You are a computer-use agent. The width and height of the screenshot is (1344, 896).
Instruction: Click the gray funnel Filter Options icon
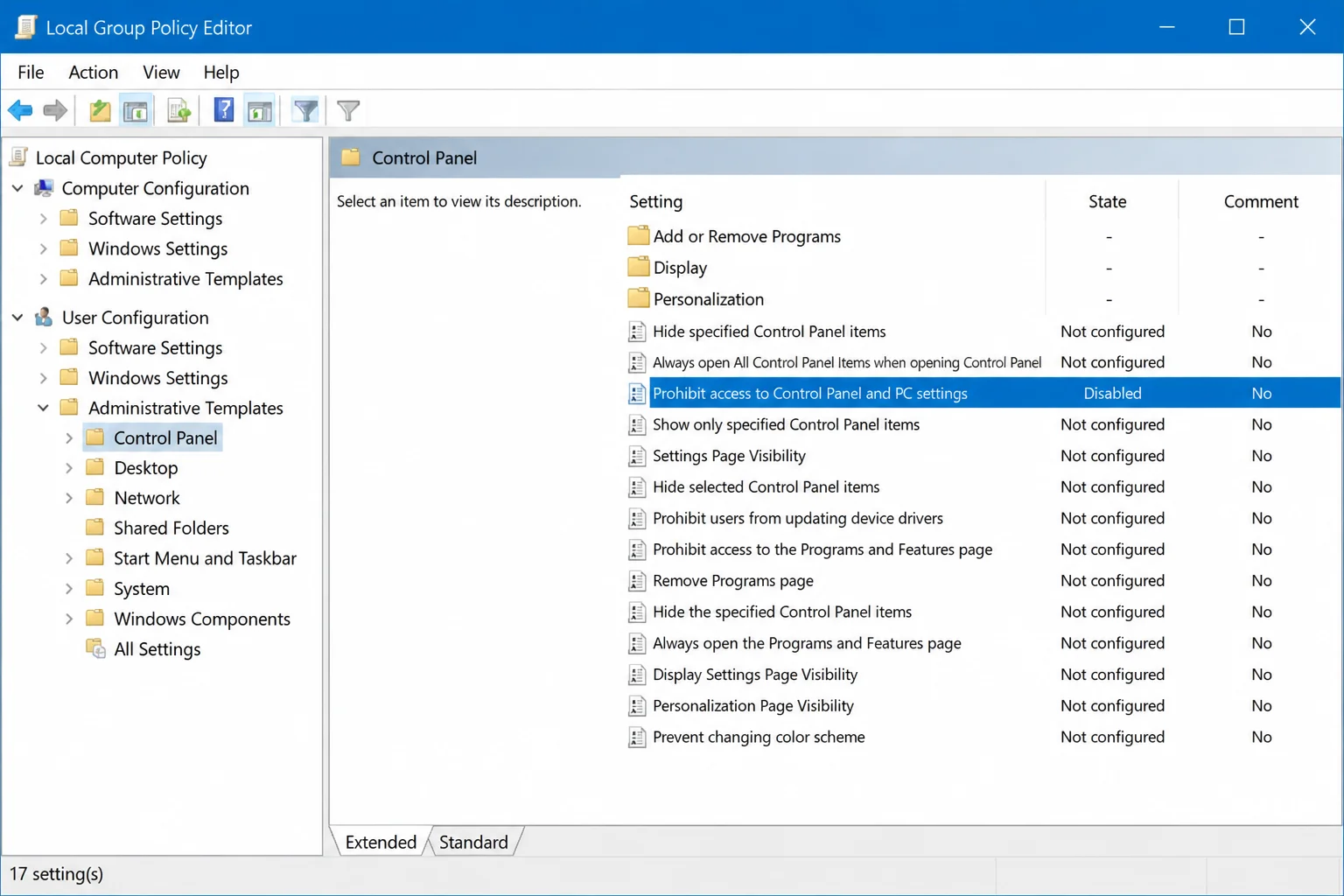[348, 110]
